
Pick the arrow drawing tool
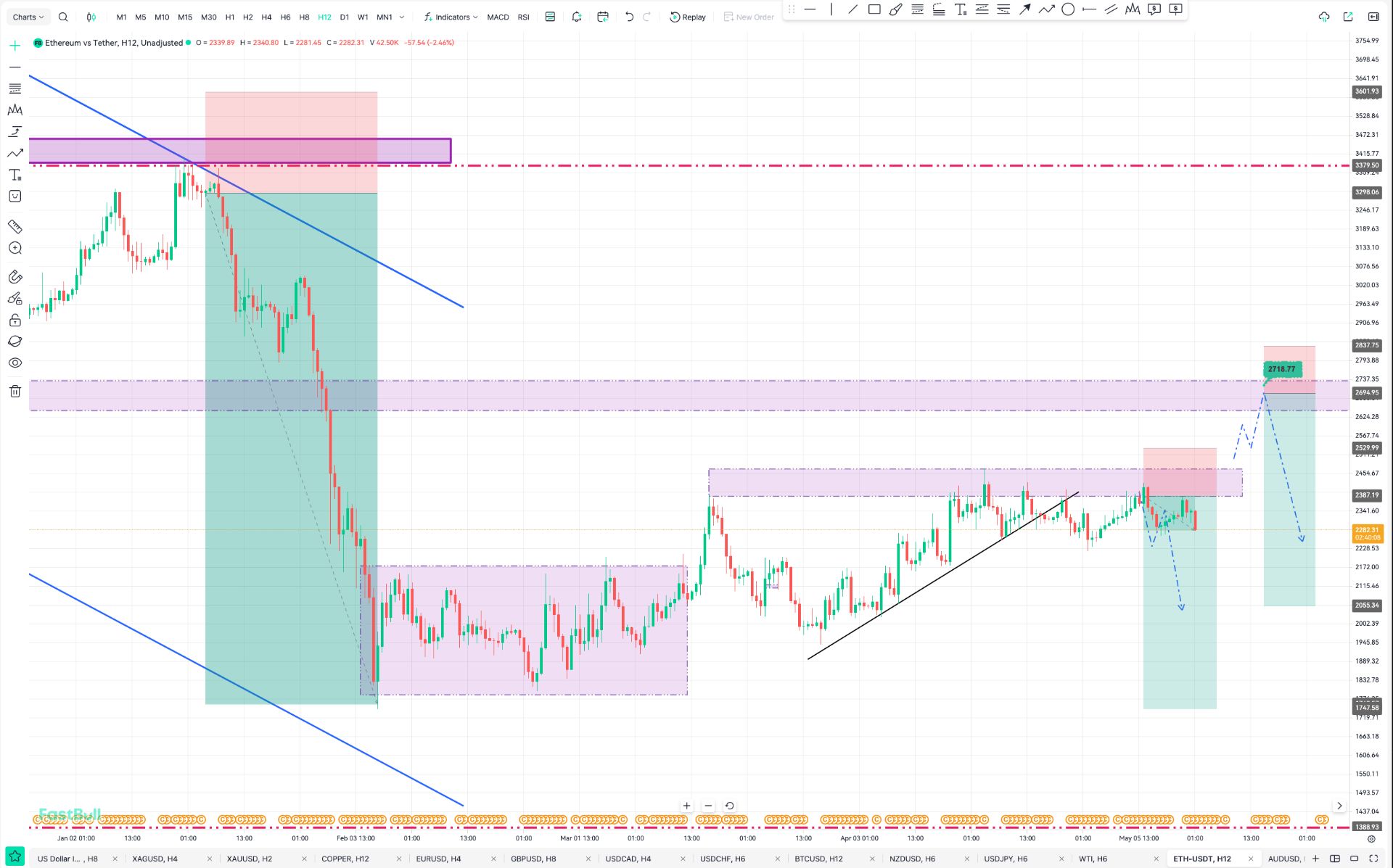coord(1024,9)
